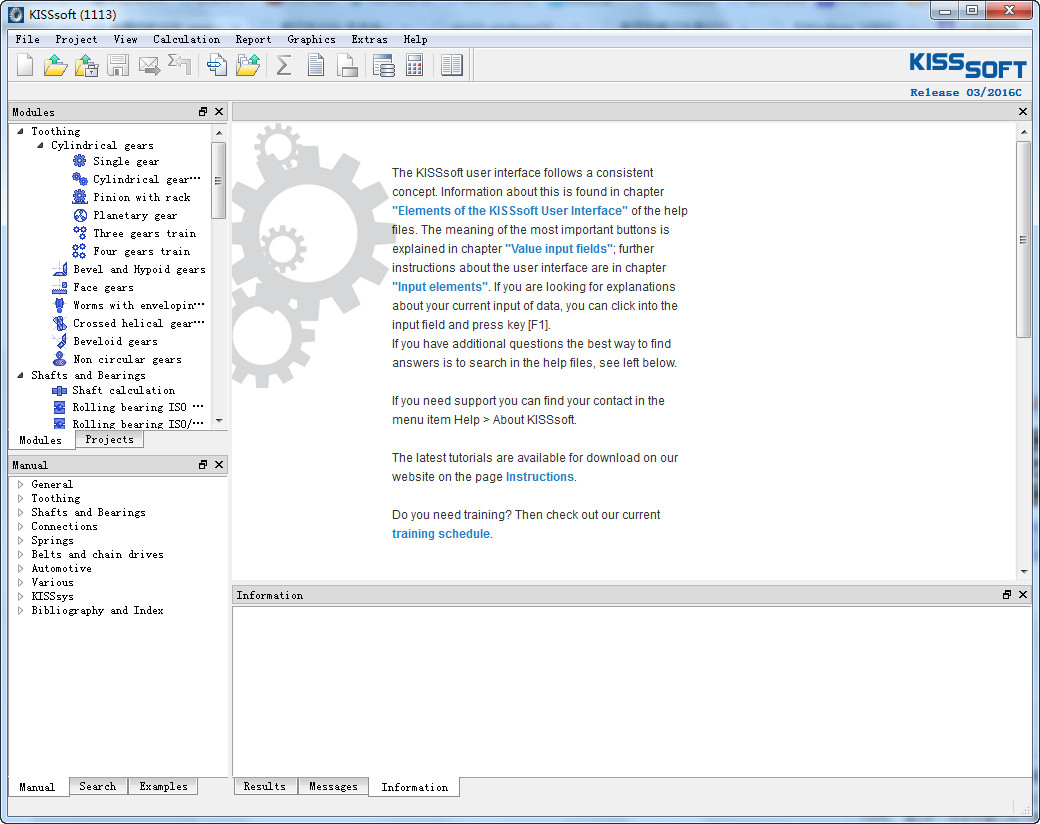The image size is (1040, 824).
Task: Switch to the Results tab
Action: click(x=265, y=786)
